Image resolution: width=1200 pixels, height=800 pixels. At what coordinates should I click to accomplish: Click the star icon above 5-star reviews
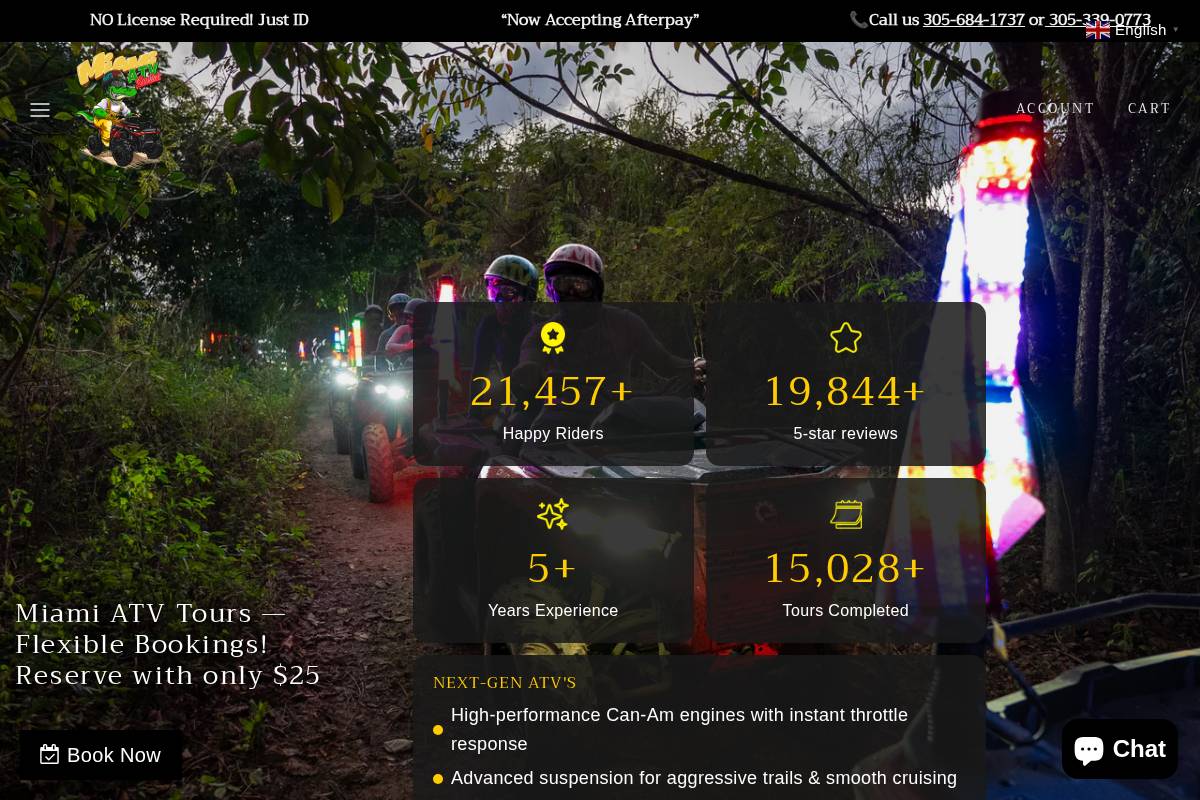pos(845,338)
